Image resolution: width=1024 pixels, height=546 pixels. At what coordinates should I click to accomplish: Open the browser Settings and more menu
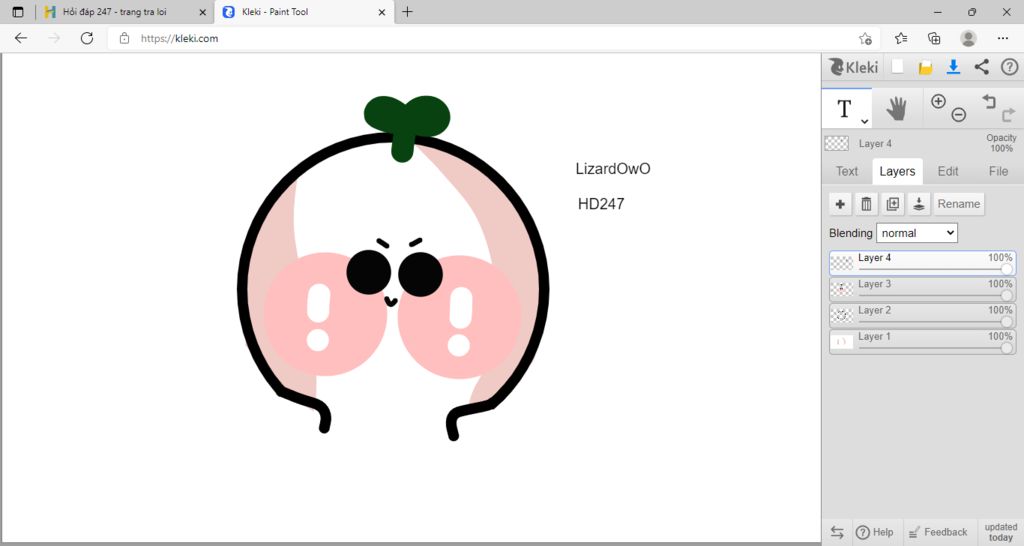[x=1003, y=39]
